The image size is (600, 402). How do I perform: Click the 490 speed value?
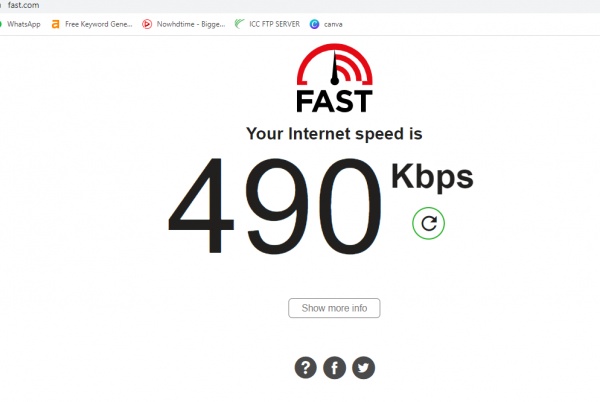pos(275,207)
